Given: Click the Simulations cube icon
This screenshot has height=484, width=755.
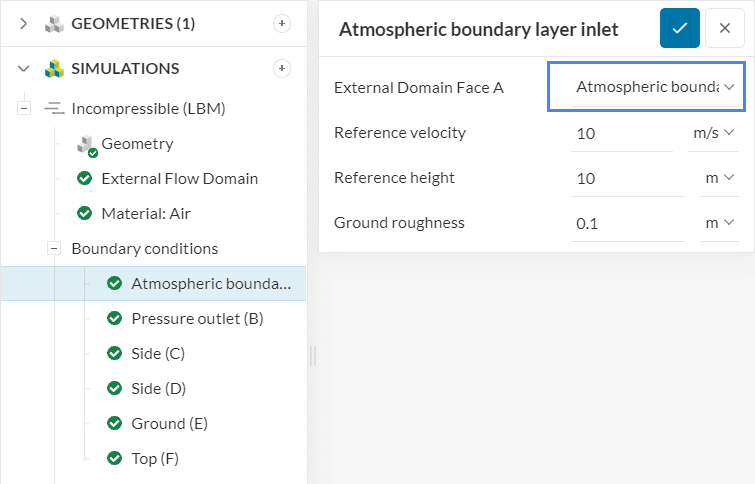Looking at the screenshot, I should (x=54, y=69).
